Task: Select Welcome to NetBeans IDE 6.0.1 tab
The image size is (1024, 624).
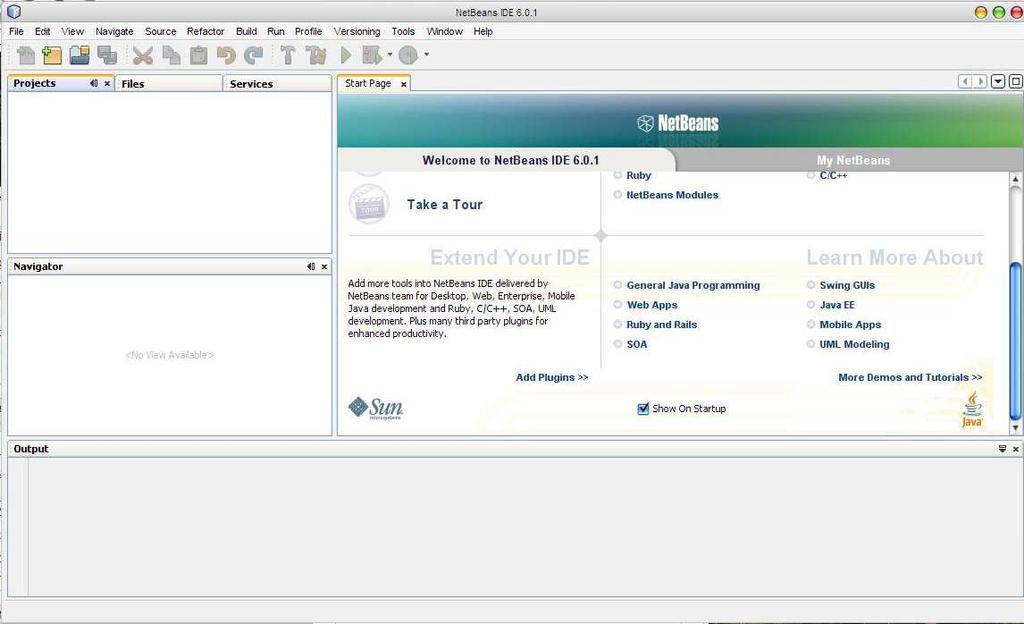Action: coord(510,160)
